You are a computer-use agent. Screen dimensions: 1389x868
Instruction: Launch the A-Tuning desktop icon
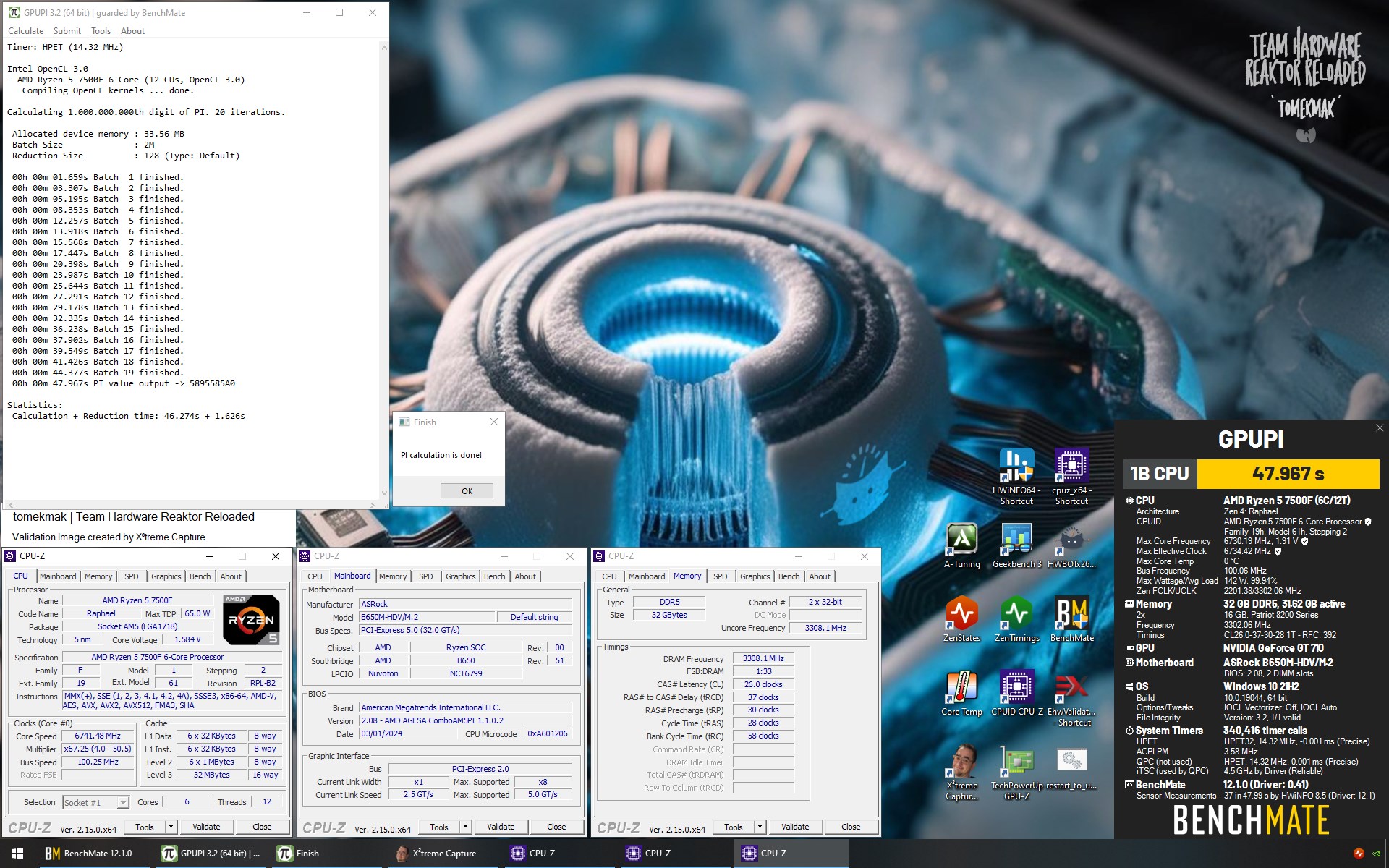click(x=961, y=546)
